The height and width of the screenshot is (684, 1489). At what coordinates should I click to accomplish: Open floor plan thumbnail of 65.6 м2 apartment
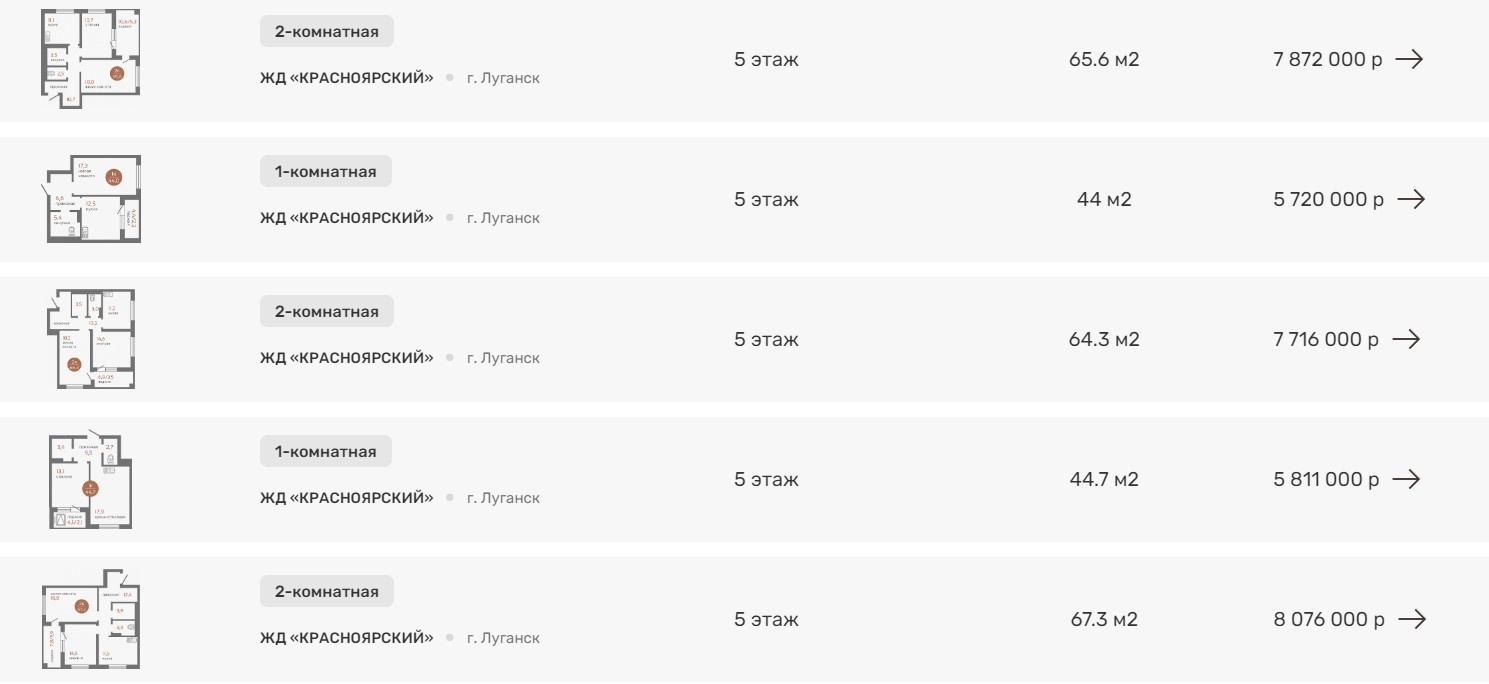tap(91, 58)
